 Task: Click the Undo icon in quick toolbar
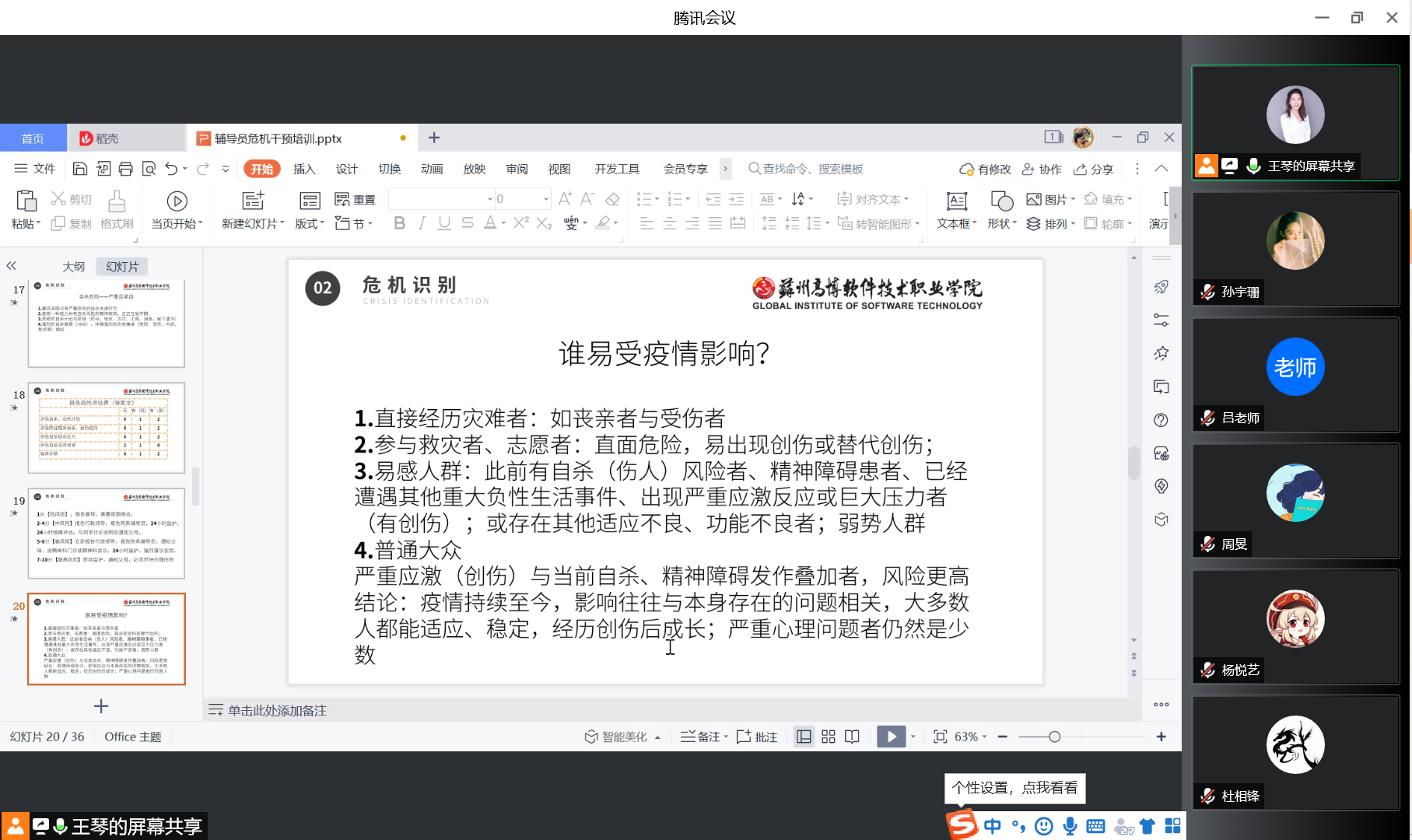click(171, 169)
